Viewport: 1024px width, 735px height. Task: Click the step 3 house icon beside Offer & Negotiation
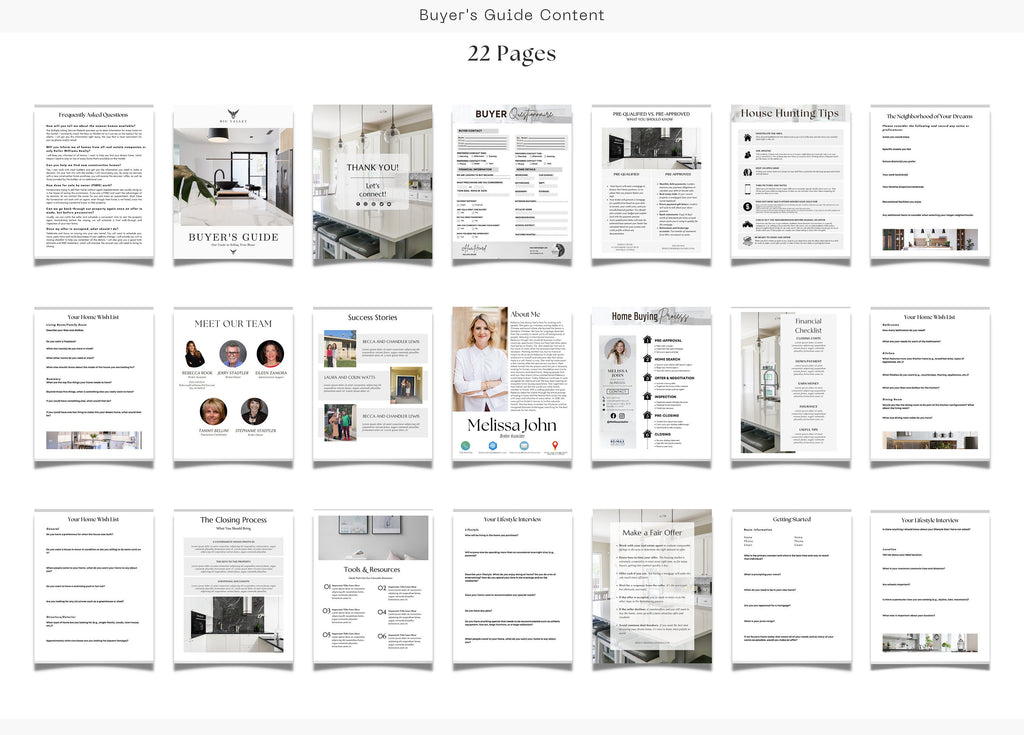tap(647, 378)
